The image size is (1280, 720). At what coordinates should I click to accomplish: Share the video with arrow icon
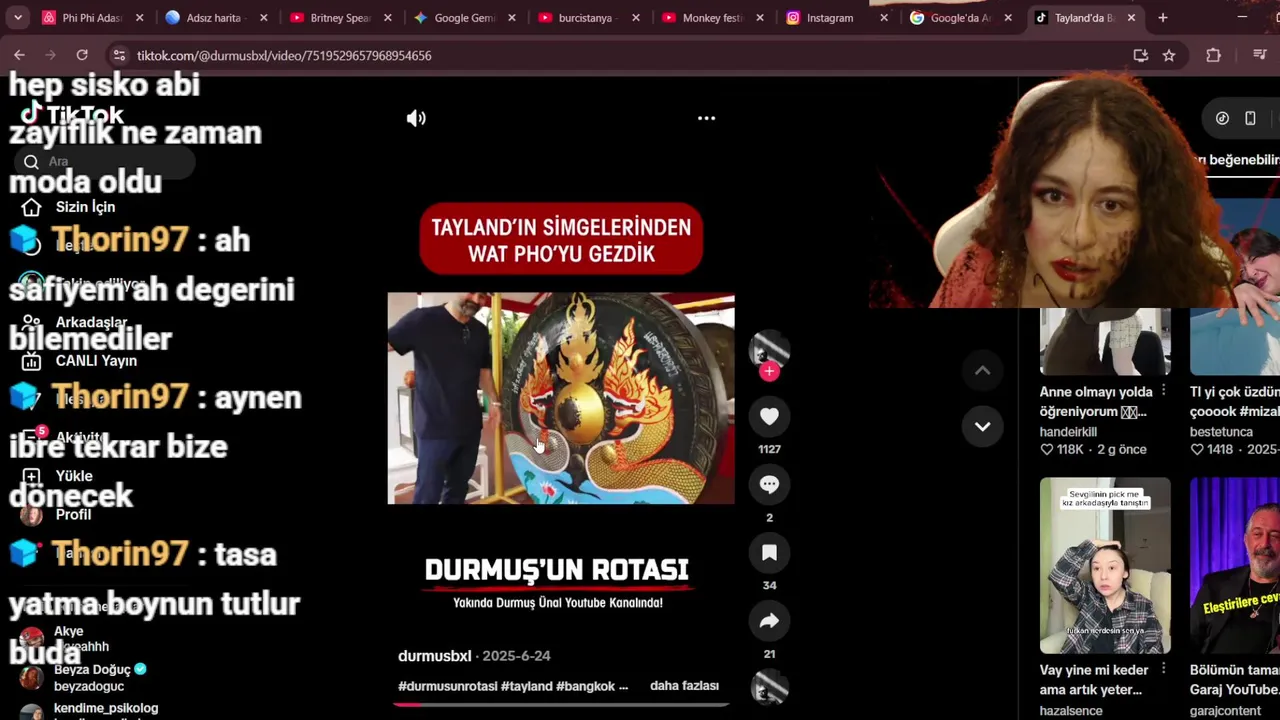click(769, 621)
